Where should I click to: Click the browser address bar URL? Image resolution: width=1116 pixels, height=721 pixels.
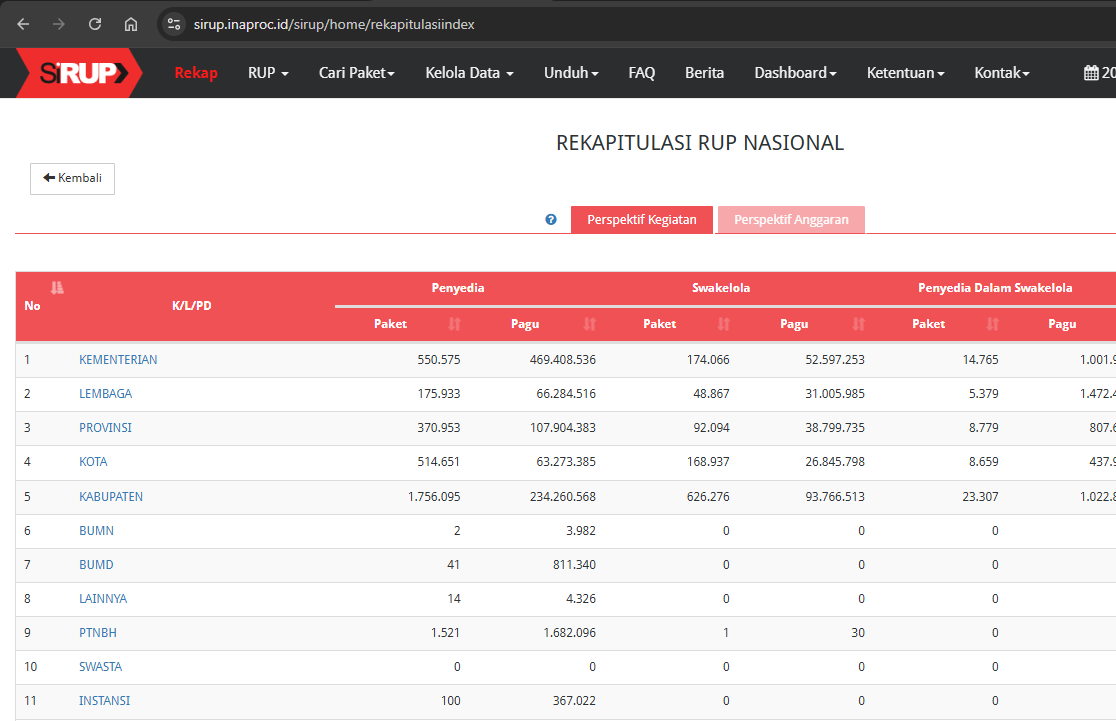click(x=334, y=24)
